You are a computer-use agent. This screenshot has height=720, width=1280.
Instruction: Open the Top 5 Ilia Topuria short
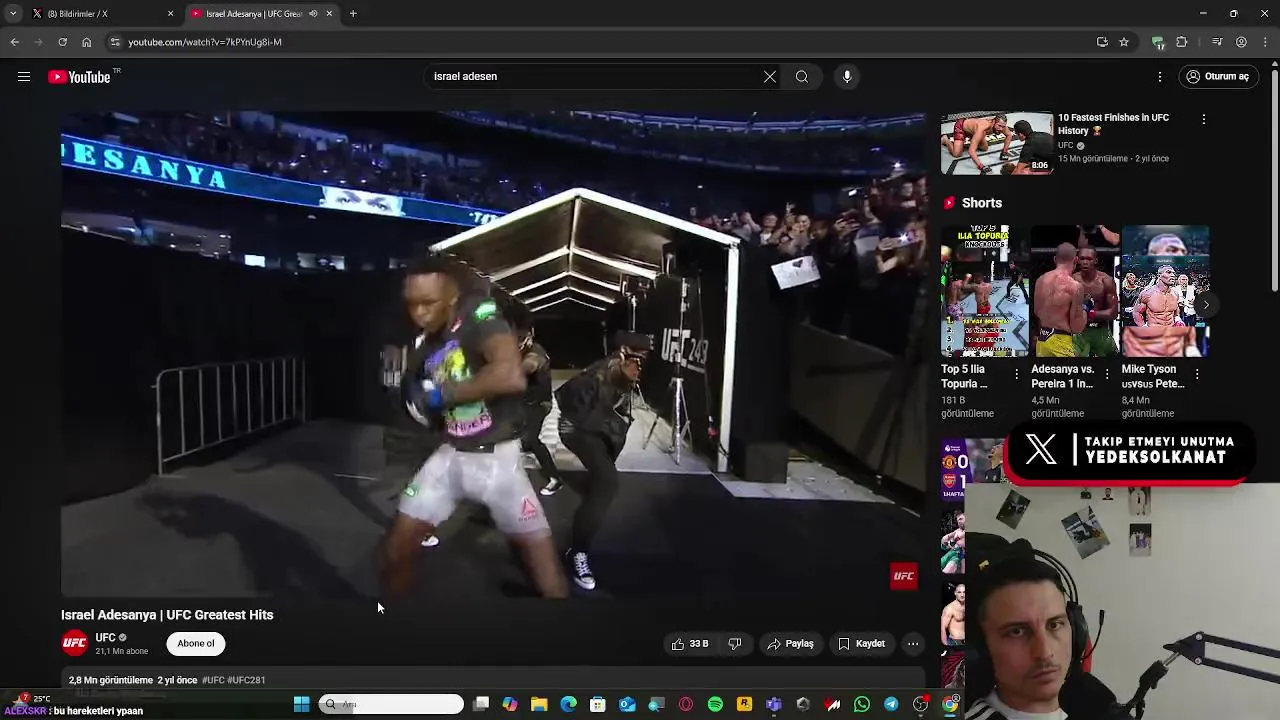985,291
